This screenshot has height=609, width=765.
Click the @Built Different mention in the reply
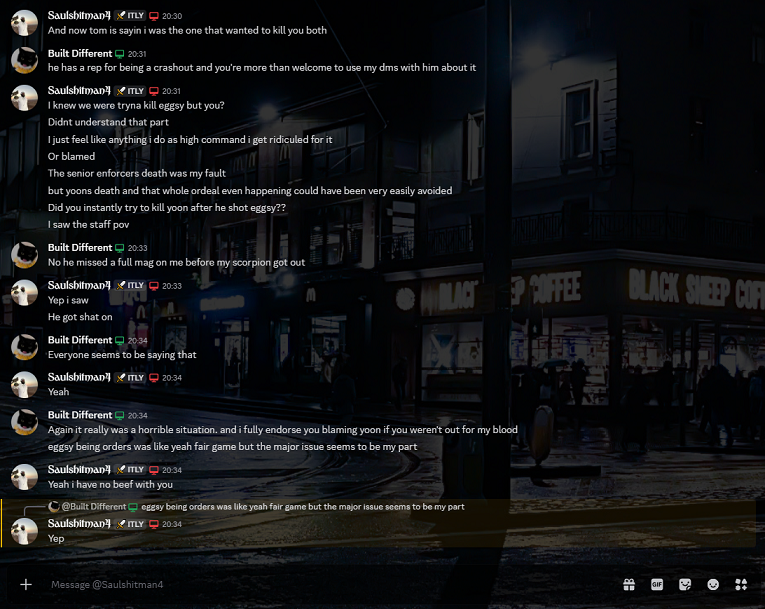(93, 507)
